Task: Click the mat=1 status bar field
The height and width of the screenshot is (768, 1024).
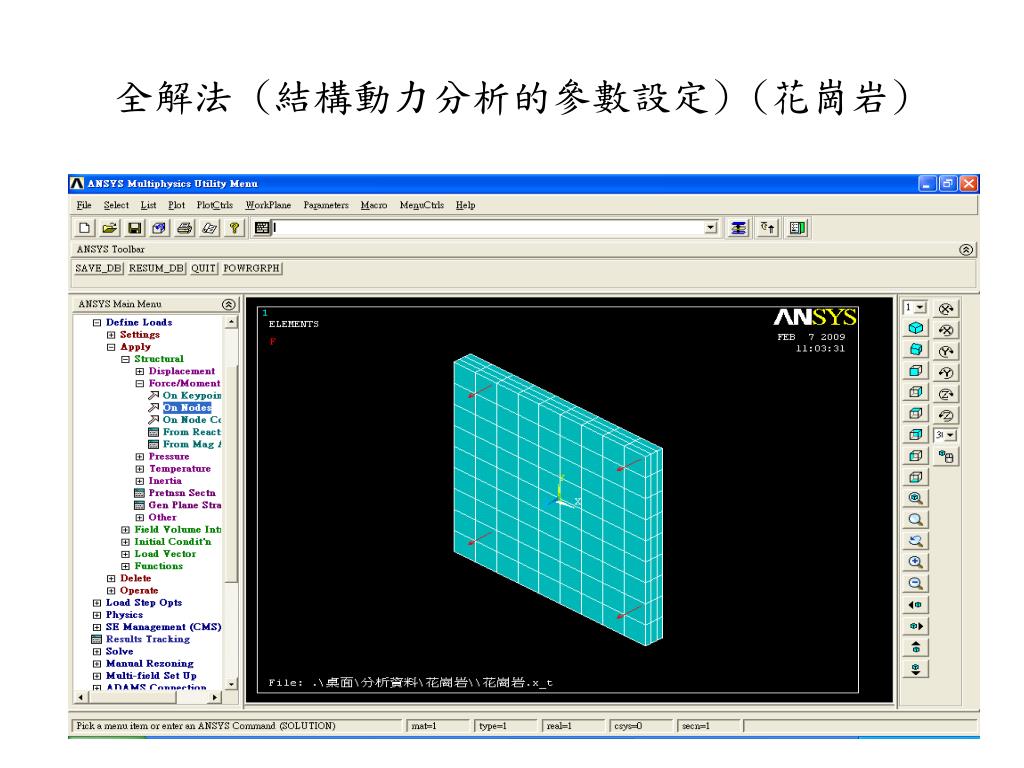Action: [x=437, y=726]
